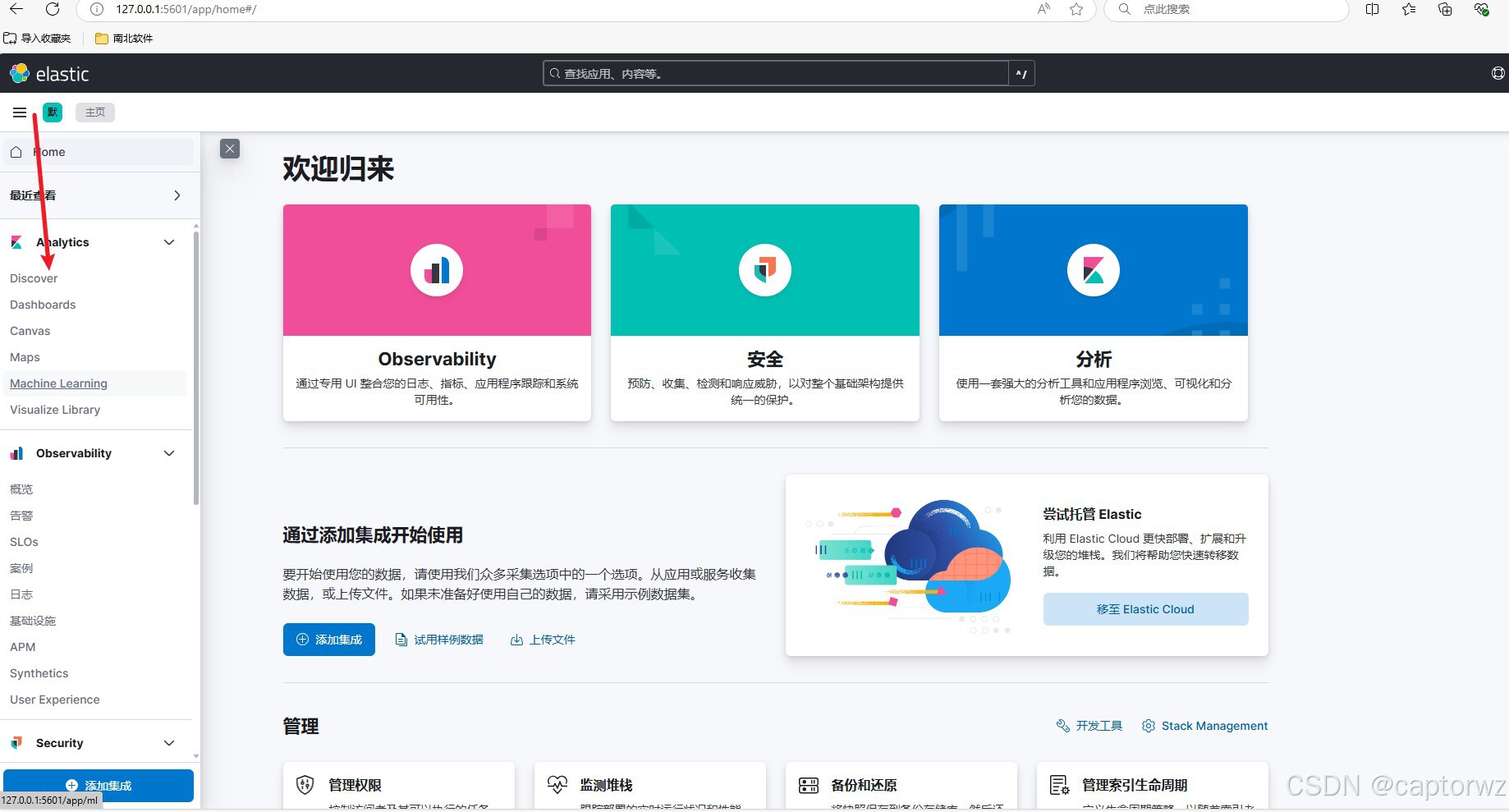Click 试用样例数据 link
Image resolution: width=1509 pixels, height=812 pixels.
439,640
